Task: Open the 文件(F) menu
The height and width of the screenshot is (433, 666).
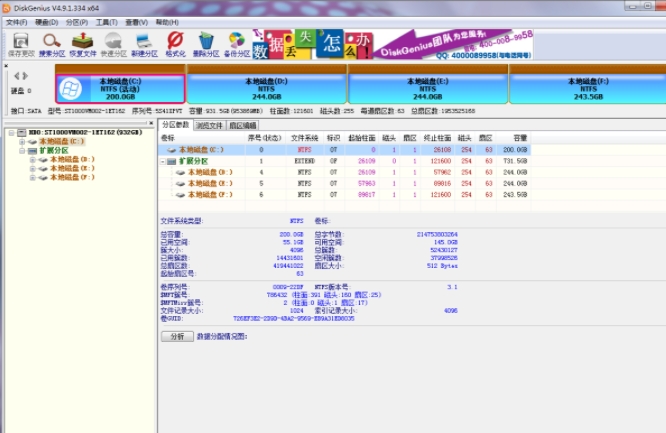Action: pos(16,21)
